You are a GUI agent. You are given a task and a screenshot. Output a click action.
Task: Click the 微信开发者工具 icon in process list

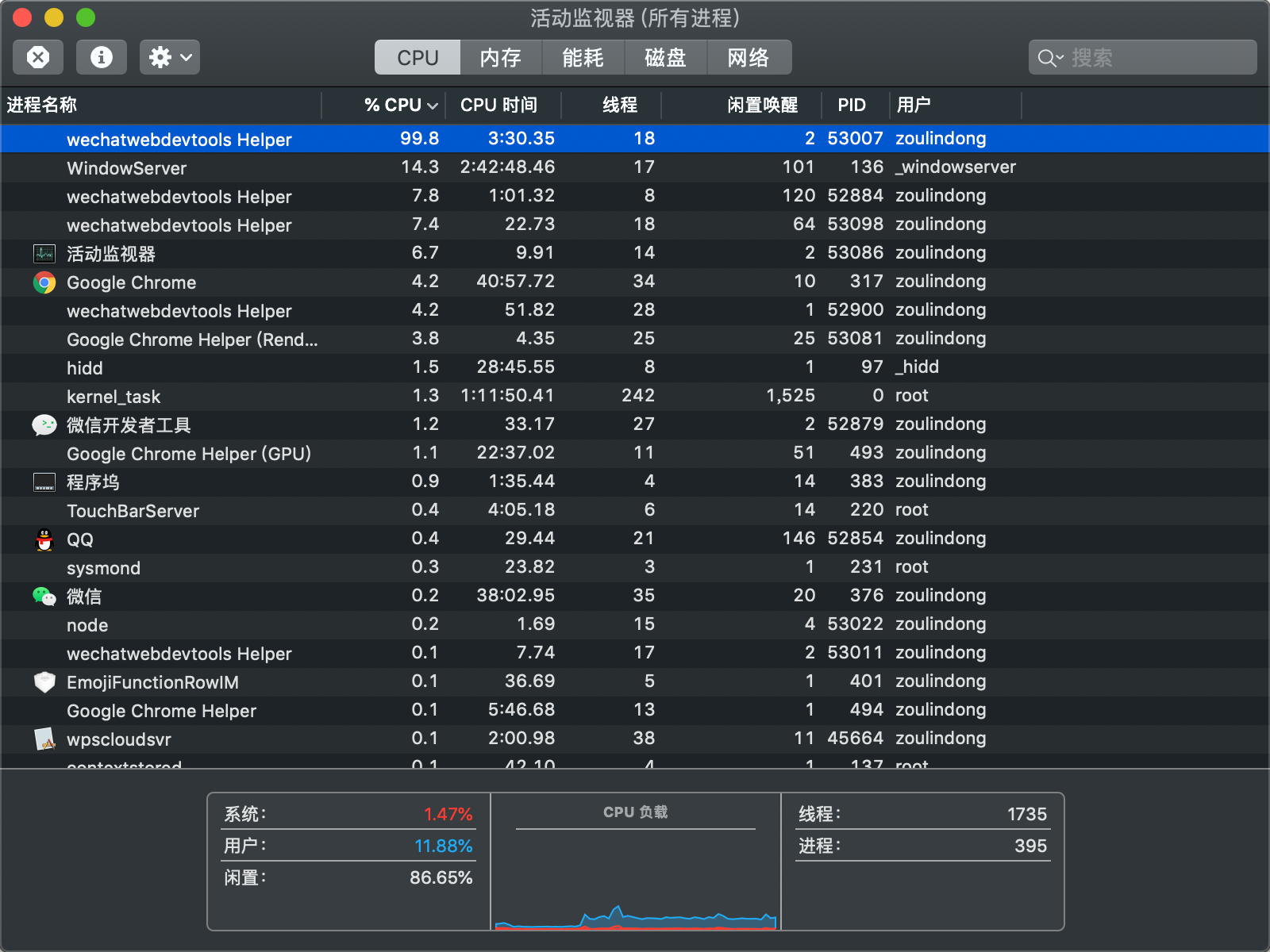pyautogui.click(x=44, y=425)
